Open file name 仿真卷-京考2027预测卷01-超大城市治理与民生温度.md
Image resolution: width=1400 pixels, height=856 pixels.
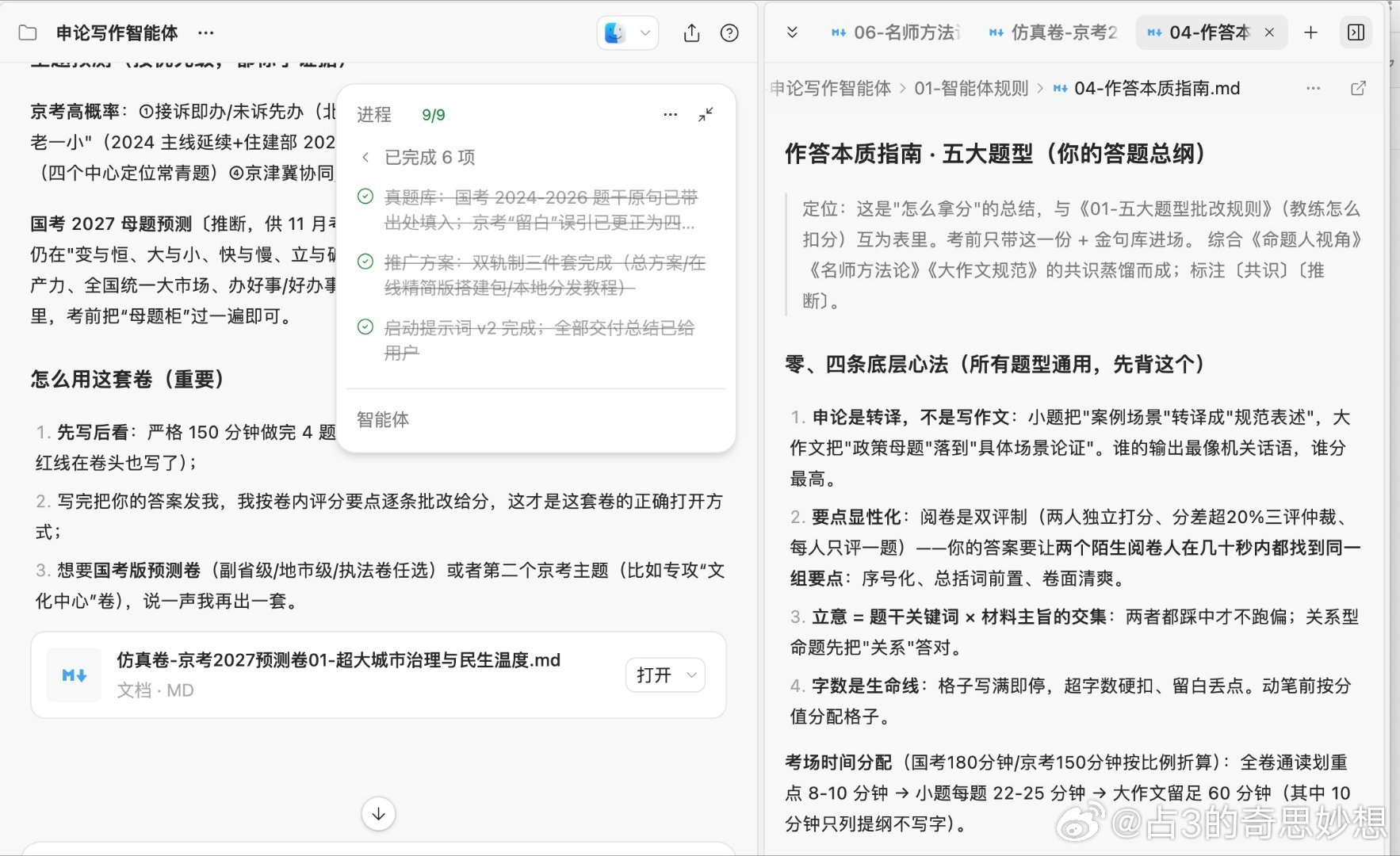point(339,659)
